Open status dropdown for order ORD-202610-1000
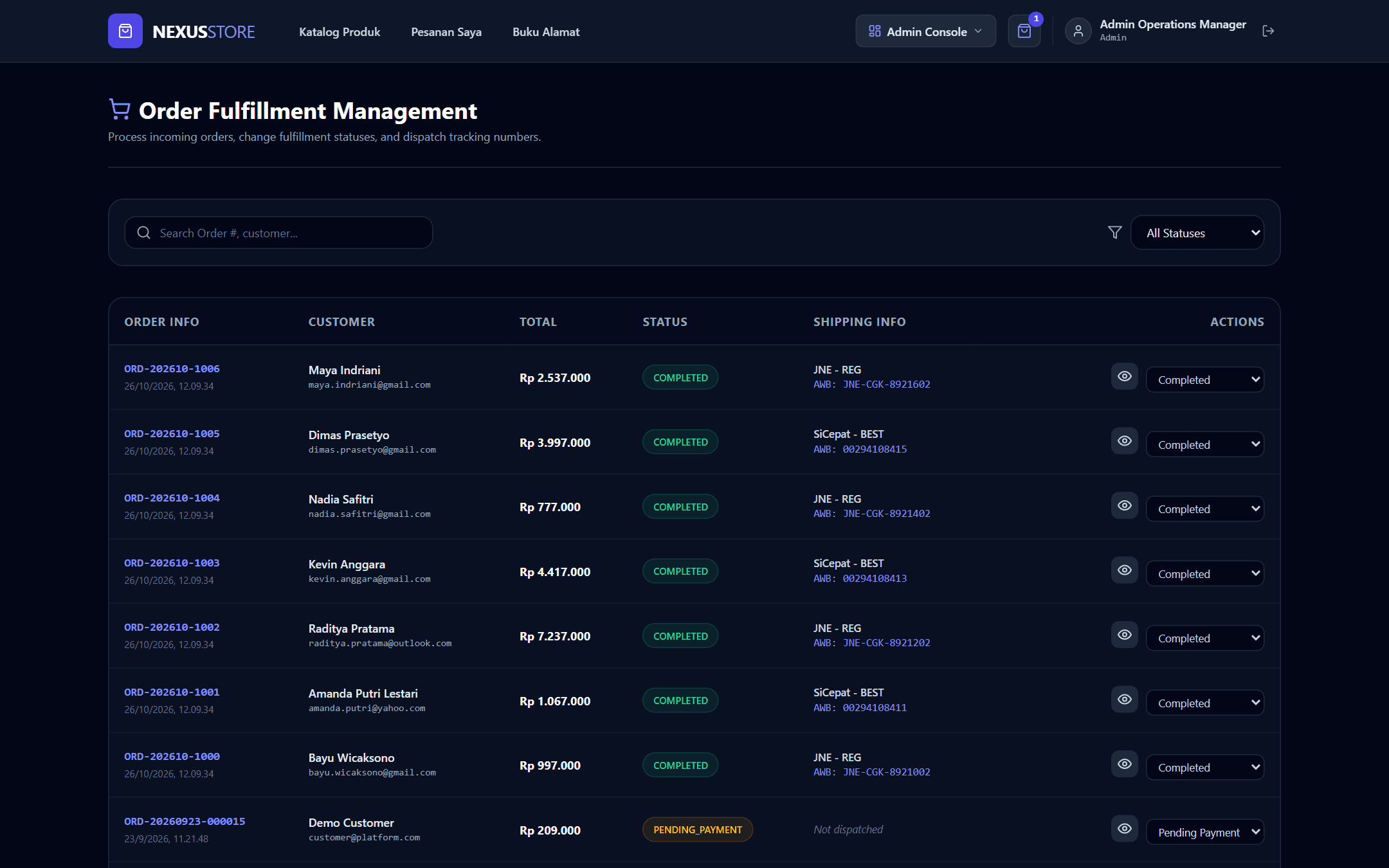 [1205, 767]
